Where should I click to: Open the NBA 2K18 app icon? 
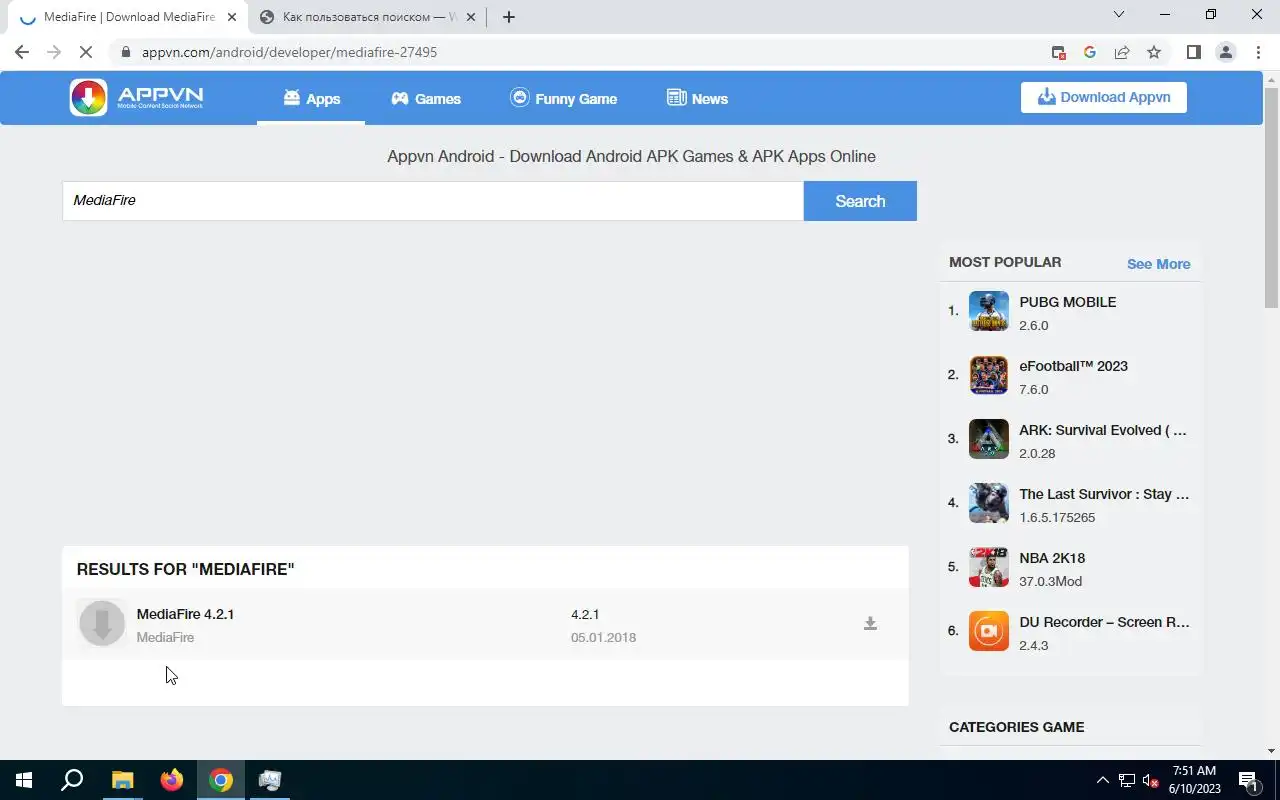click(989, 567)
